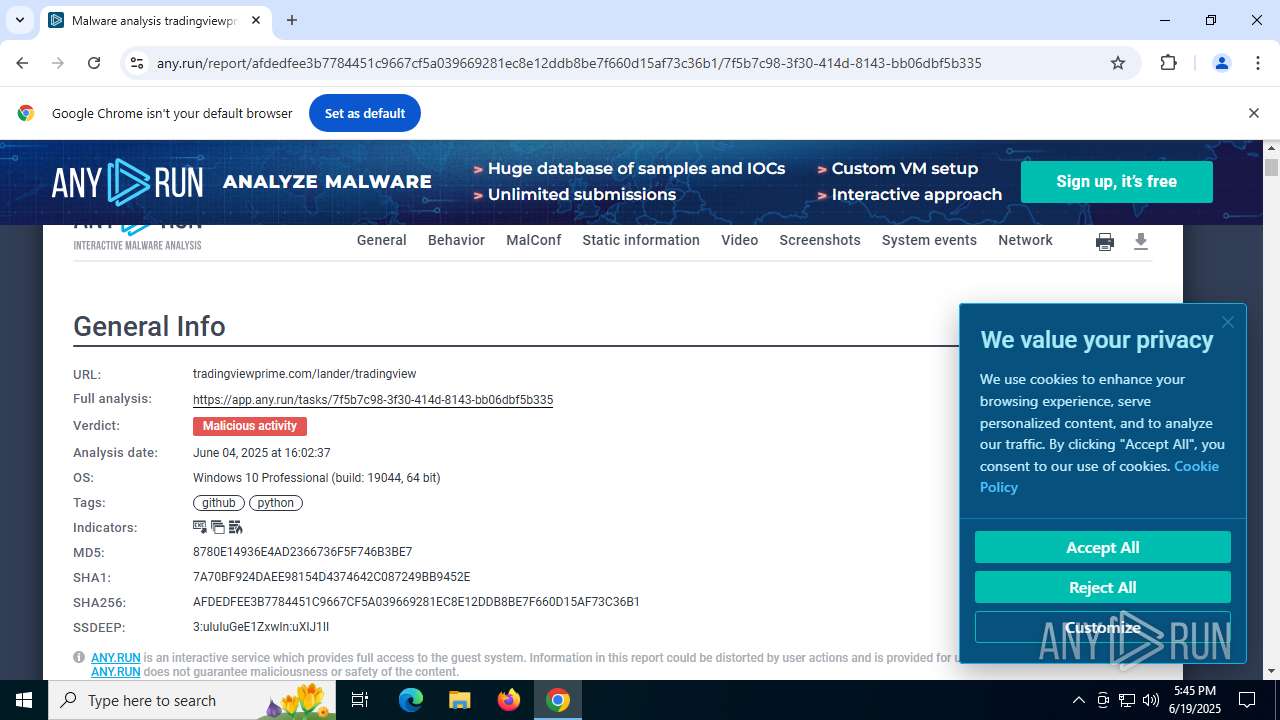This screenshot has width=1280, height=720.
Task: Go to MalConf section
Action: tap(534, 240)
